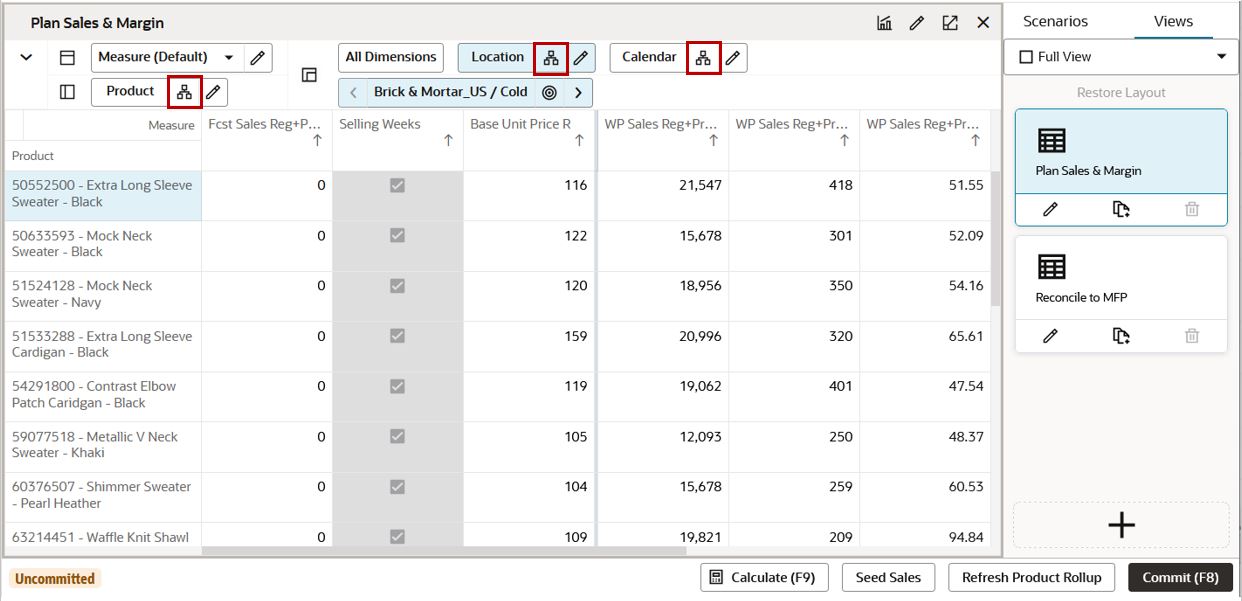Click Refresh Product Rollup button

click(1031, 578)
